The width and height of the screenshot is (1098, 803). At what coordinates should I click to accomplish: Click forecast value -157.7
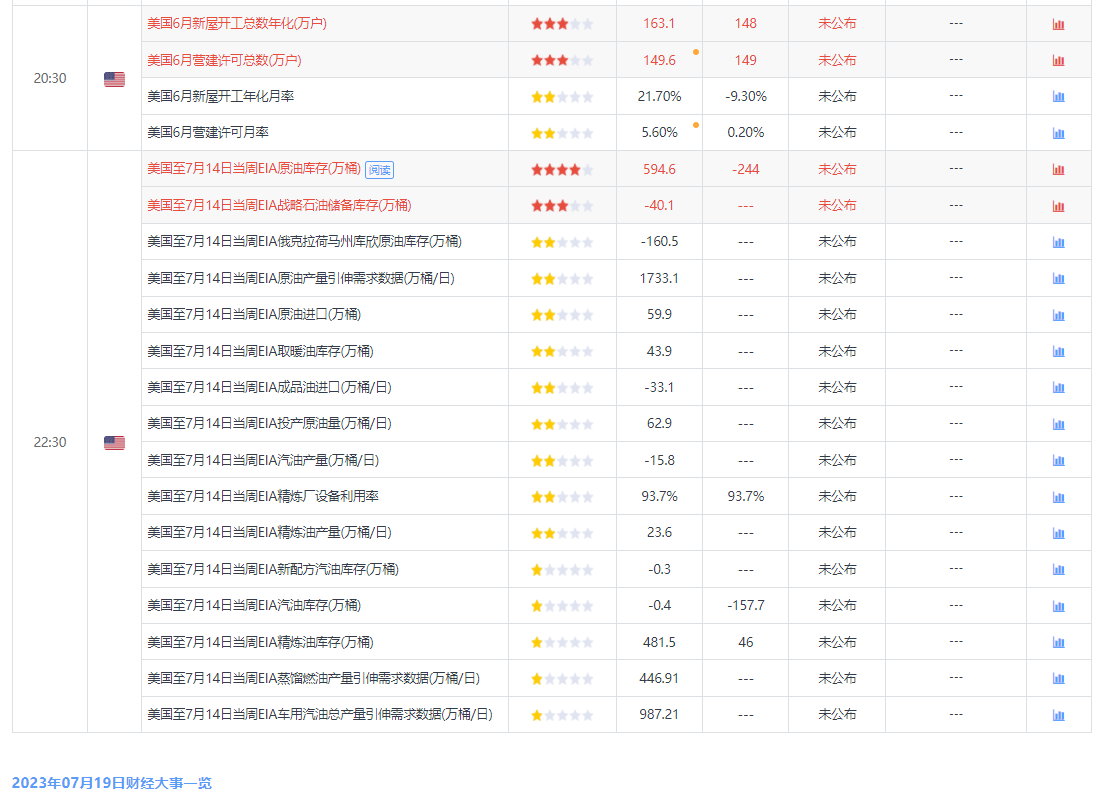[x=746, y=606]
